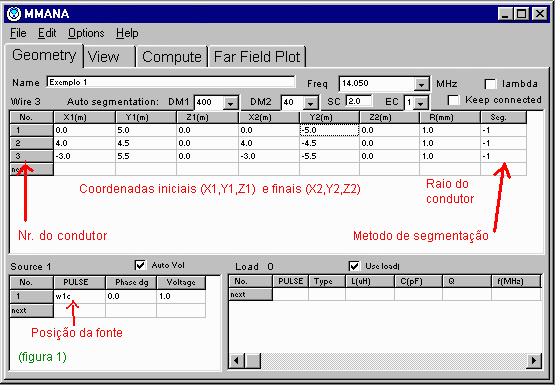The height and width of the screenshot is (385, 555).
Task: Maximize the MMANA window
Action: [521, 14]
